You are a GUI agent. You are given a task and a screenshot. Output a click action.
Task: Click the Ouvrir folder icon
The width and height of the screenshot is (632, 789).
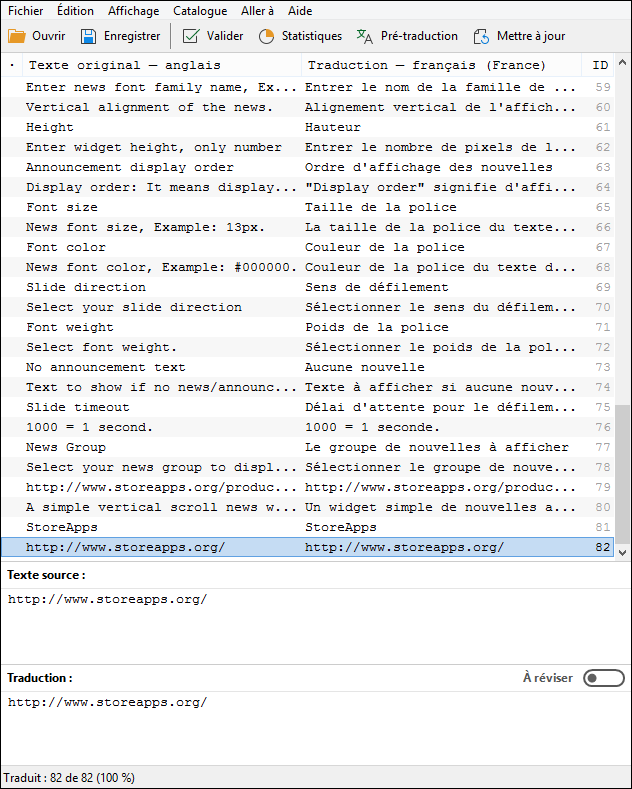[x=17, y=36]
